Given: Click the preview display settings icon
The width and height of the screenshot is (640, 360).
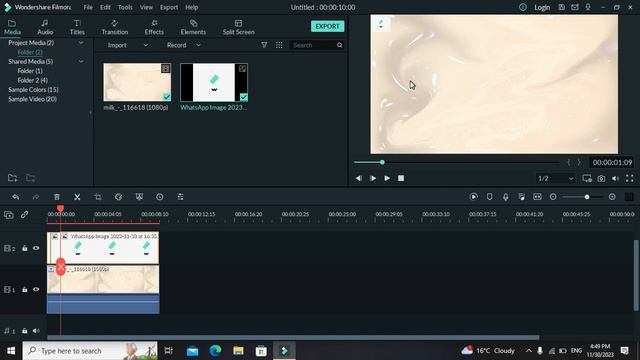Looking at the screenshot, I should 587,178.
